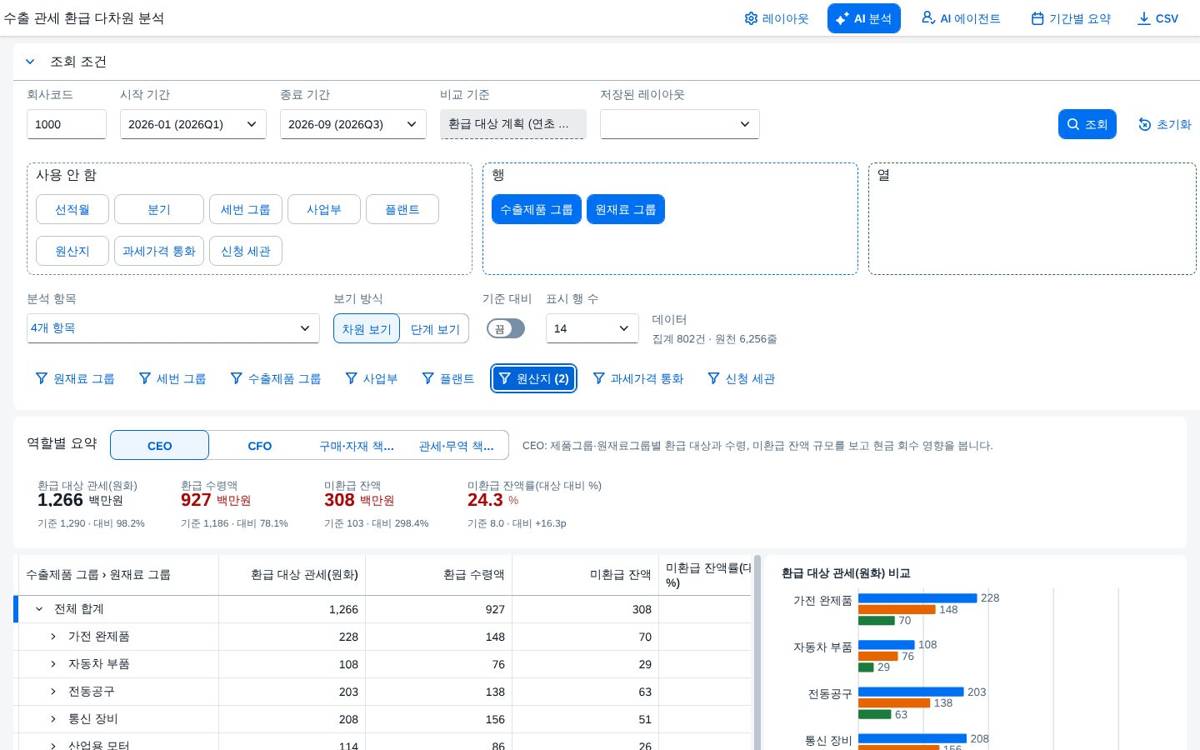Click the 초기화 reset button
This screenshot has height=750, width=1200.
[x=1165, y=124]
